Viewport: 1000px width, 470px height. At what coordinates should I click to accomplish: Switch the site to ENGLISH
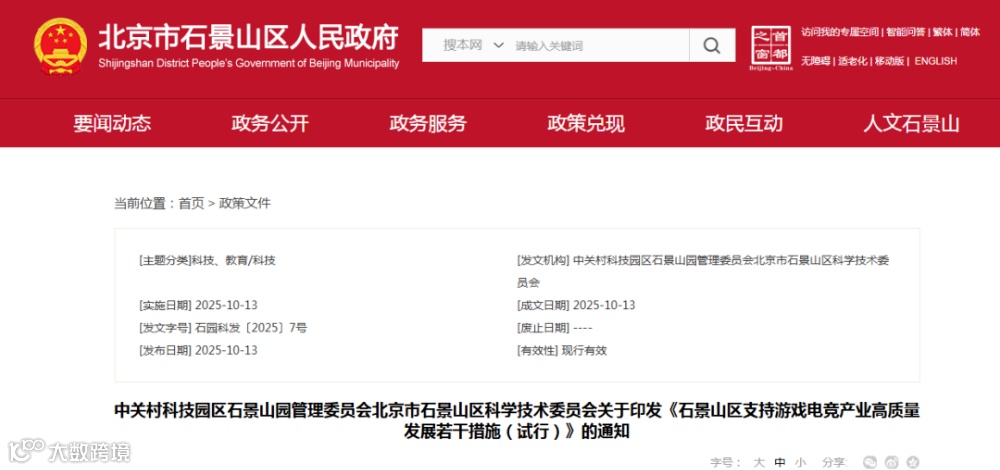click(x=936, y=61)
